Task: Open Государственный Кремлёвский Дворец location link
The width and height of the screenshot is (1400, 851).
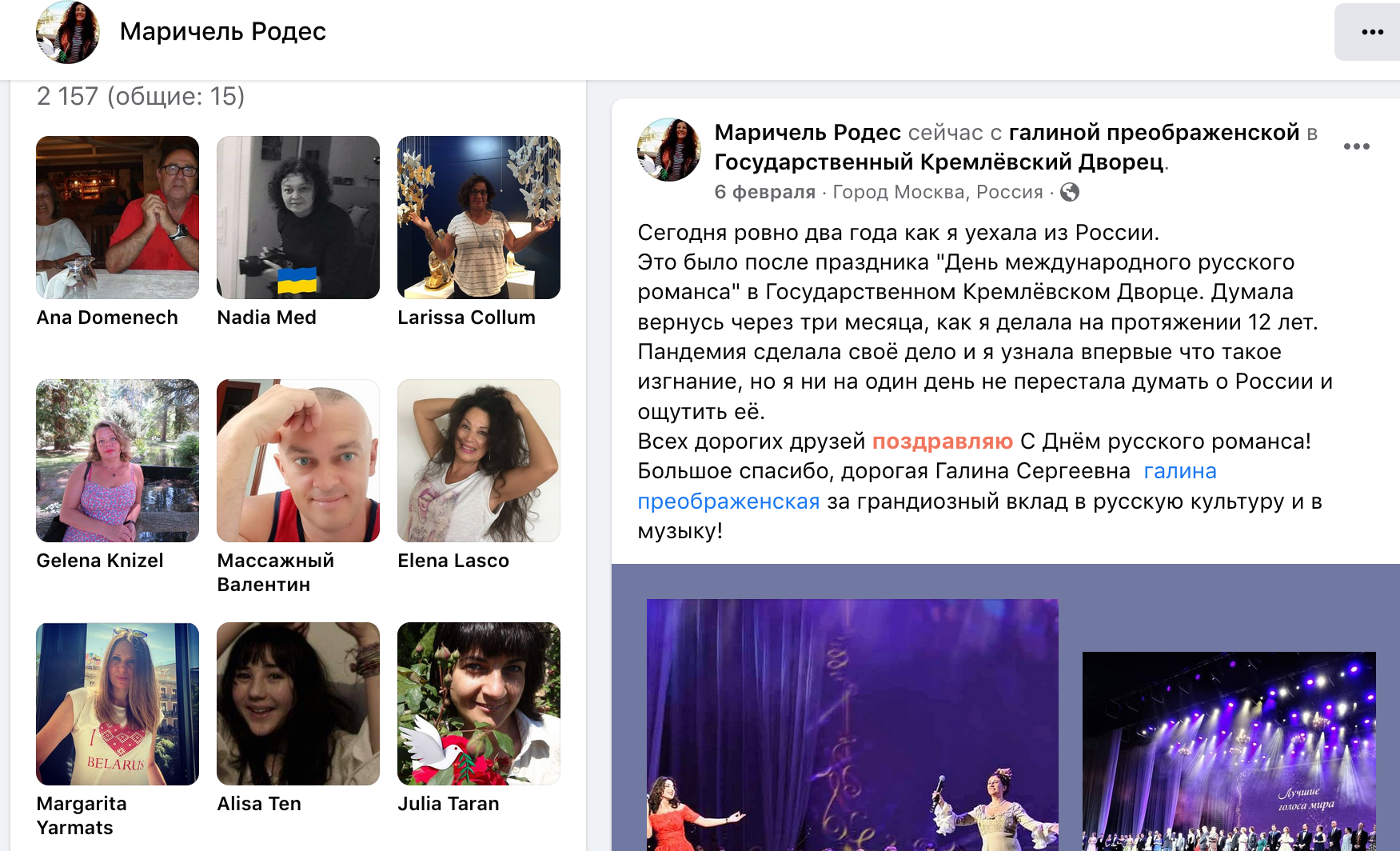Action: click(x=939, y=162)
